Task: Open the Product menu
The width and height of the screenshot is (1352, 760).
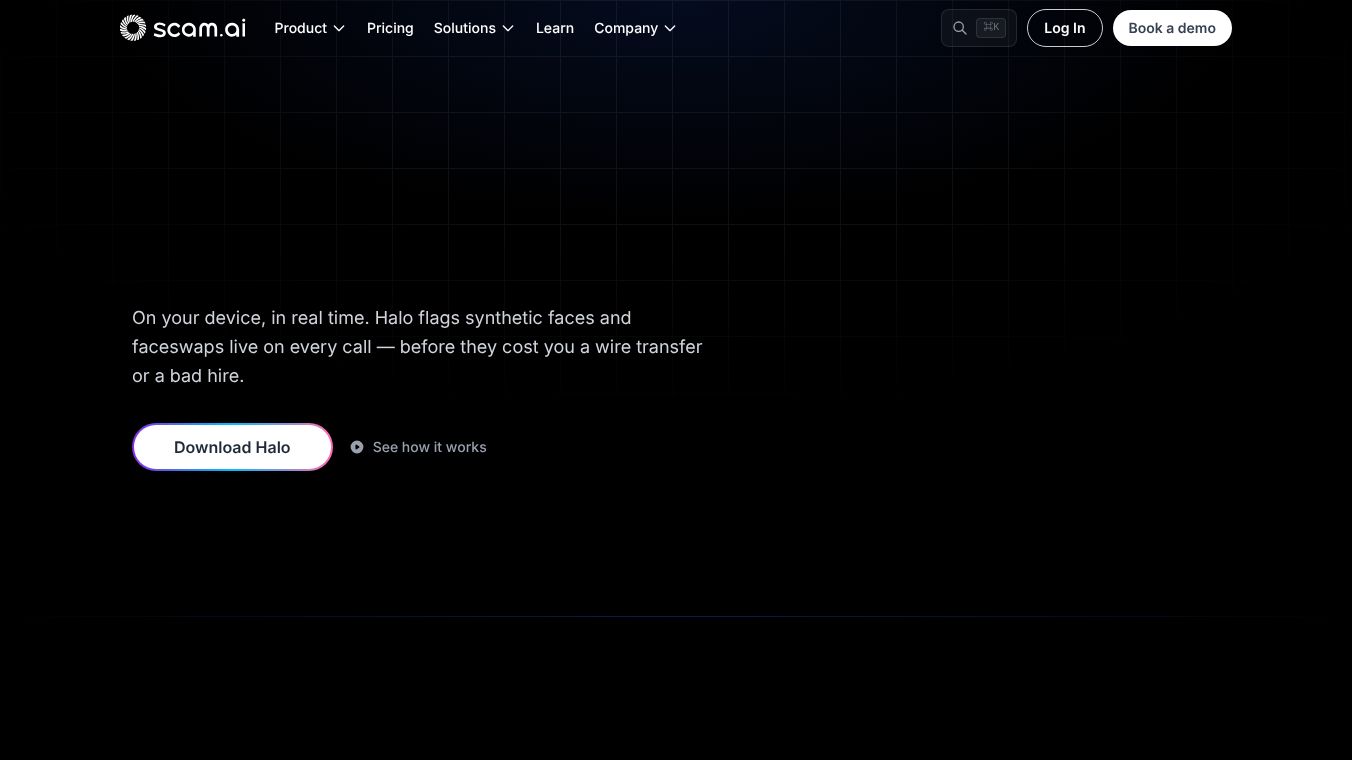Action: [310, 28]
